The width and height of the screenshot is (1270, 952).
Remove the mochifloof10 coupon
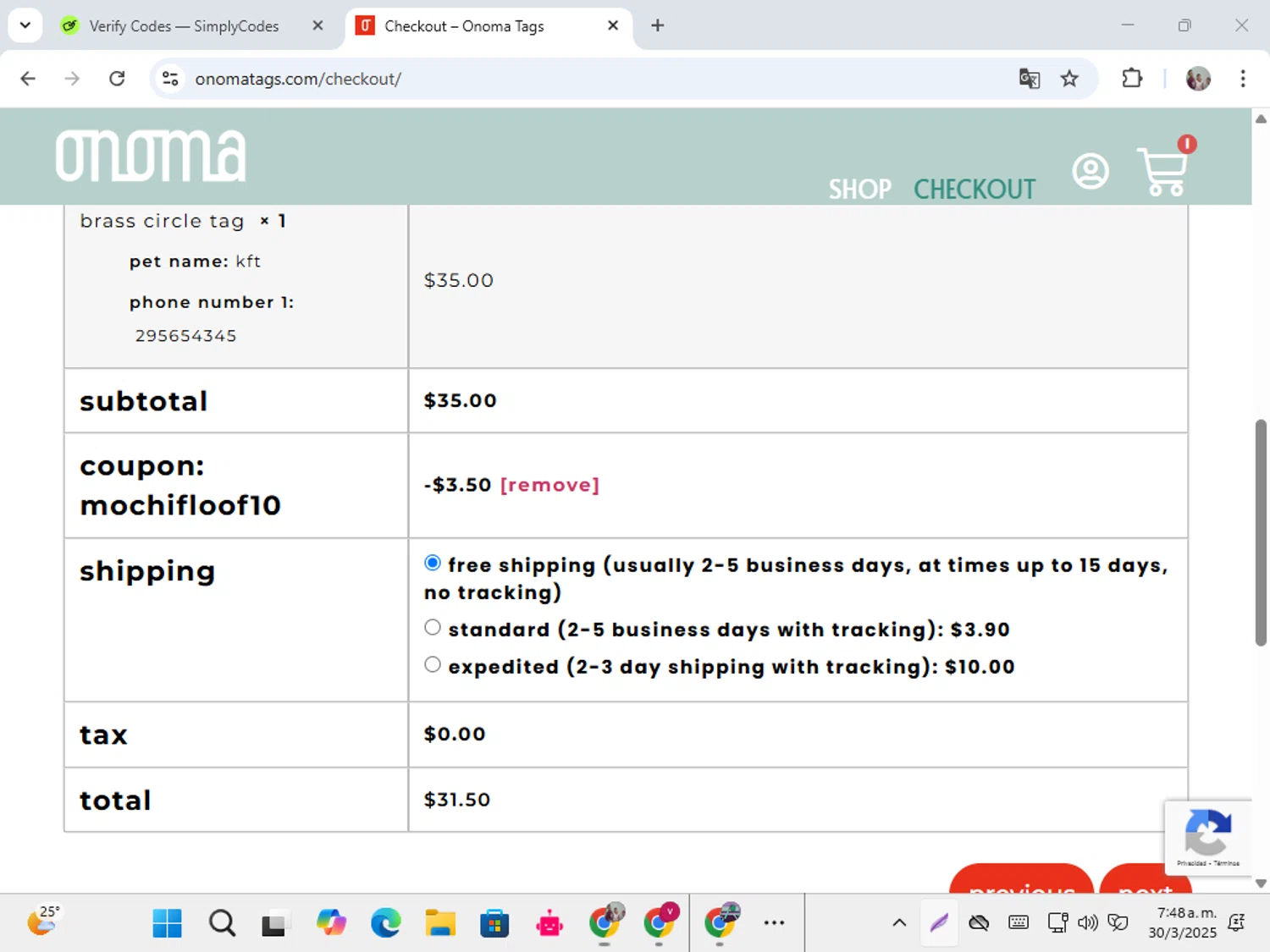(x=549, y=485)
